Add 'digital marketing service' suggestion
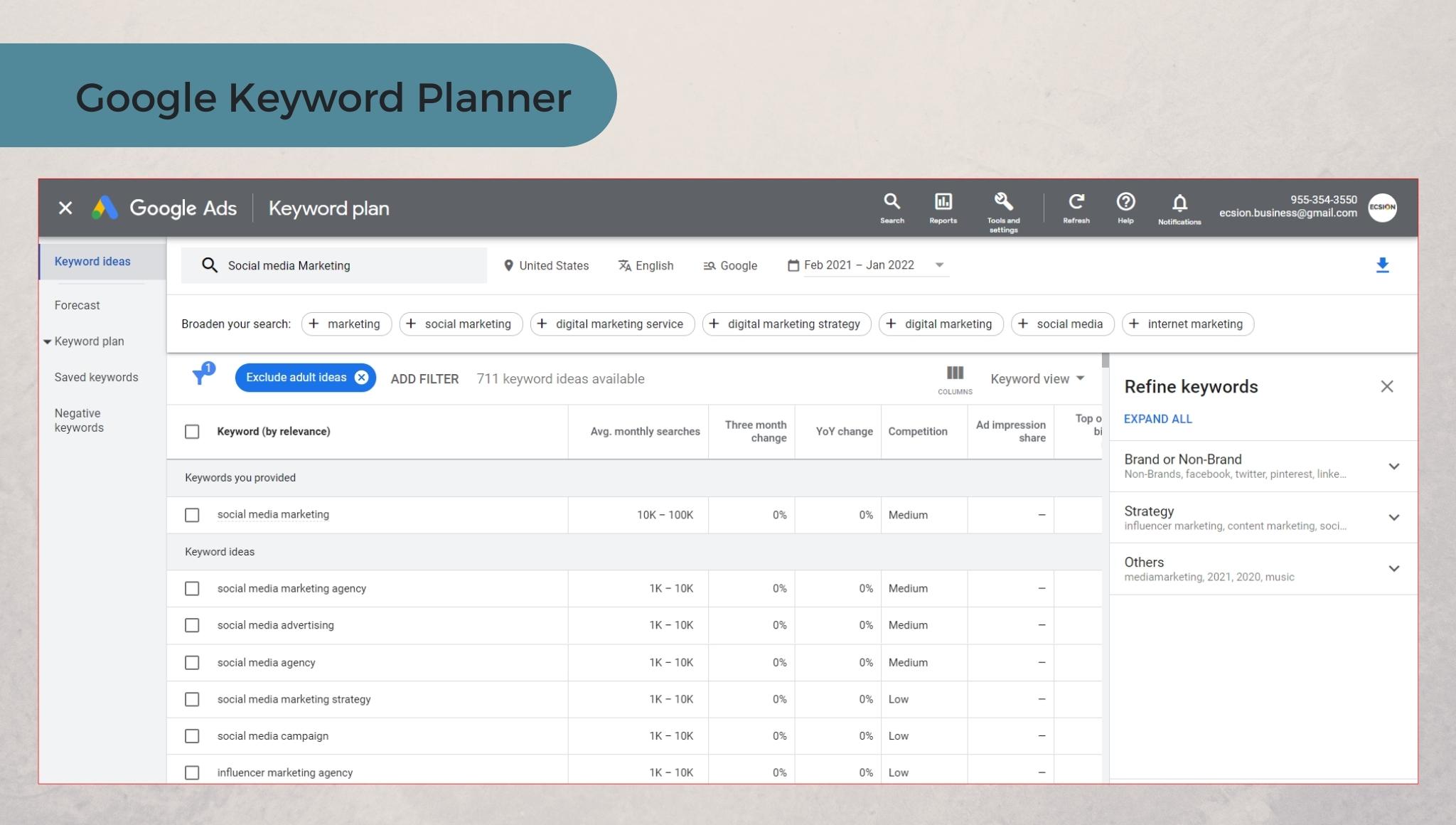Image resolution: width=1456 pixels, height=825 pixels. 612,324
